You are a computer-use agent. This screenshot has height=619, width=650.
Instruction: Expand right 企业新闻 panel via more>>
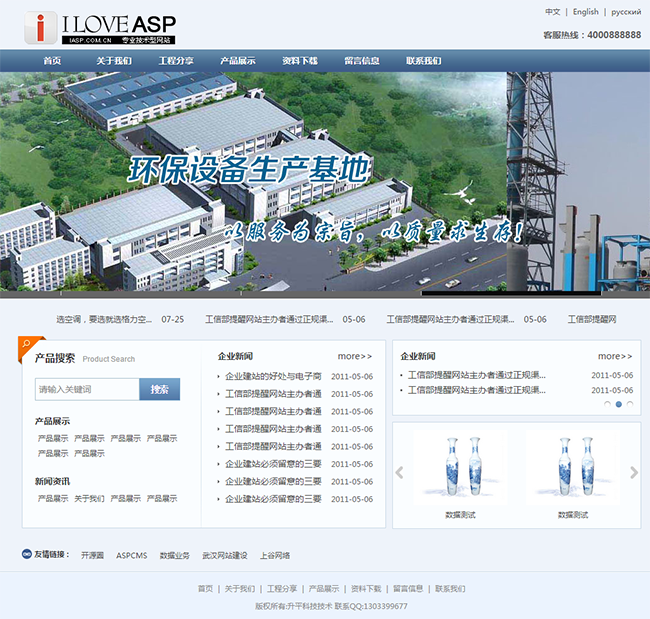[615, 356]
